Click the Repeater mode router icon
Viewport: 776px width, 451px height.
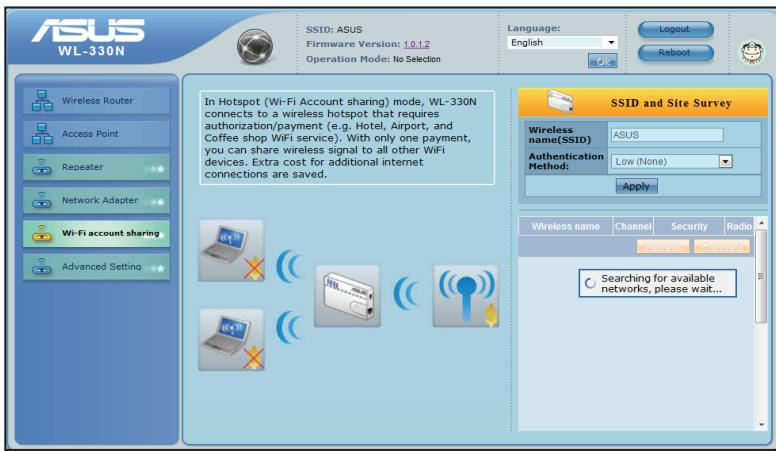pos(42,167)
